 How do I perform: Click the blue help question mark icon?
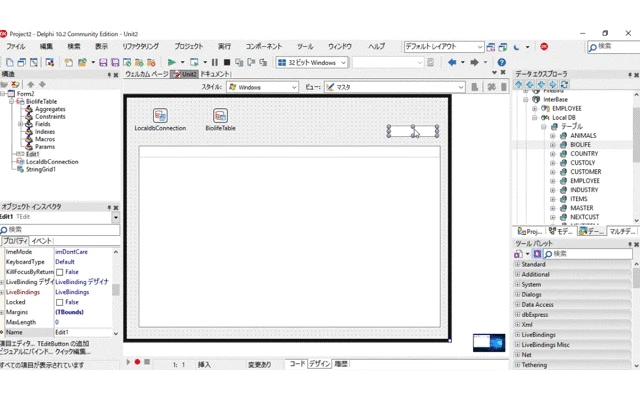[x=502, y=62]
